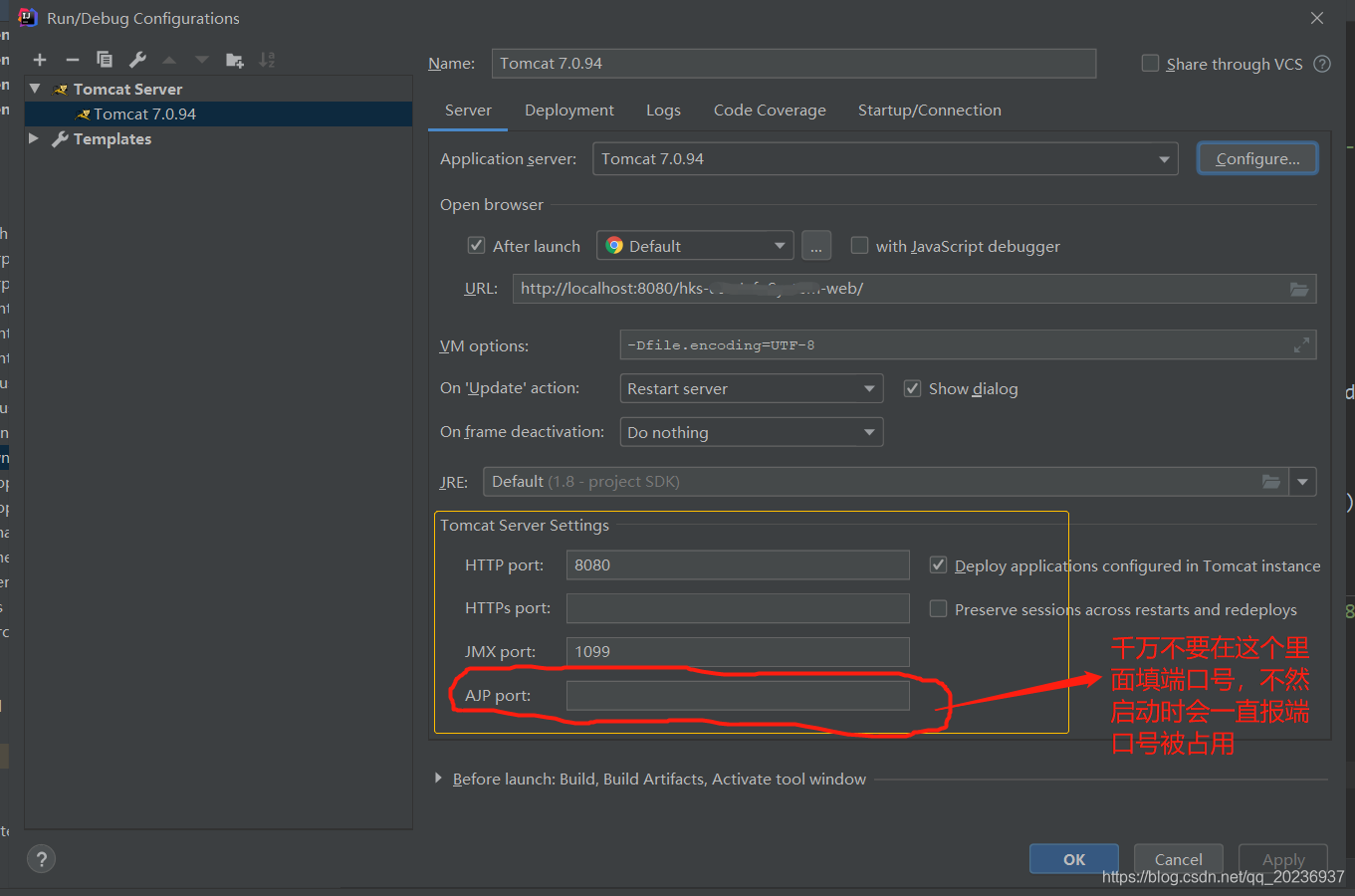Select Tomcat 7.0.94 configuration in tree

pyautogui.click(x=218, y=113)
